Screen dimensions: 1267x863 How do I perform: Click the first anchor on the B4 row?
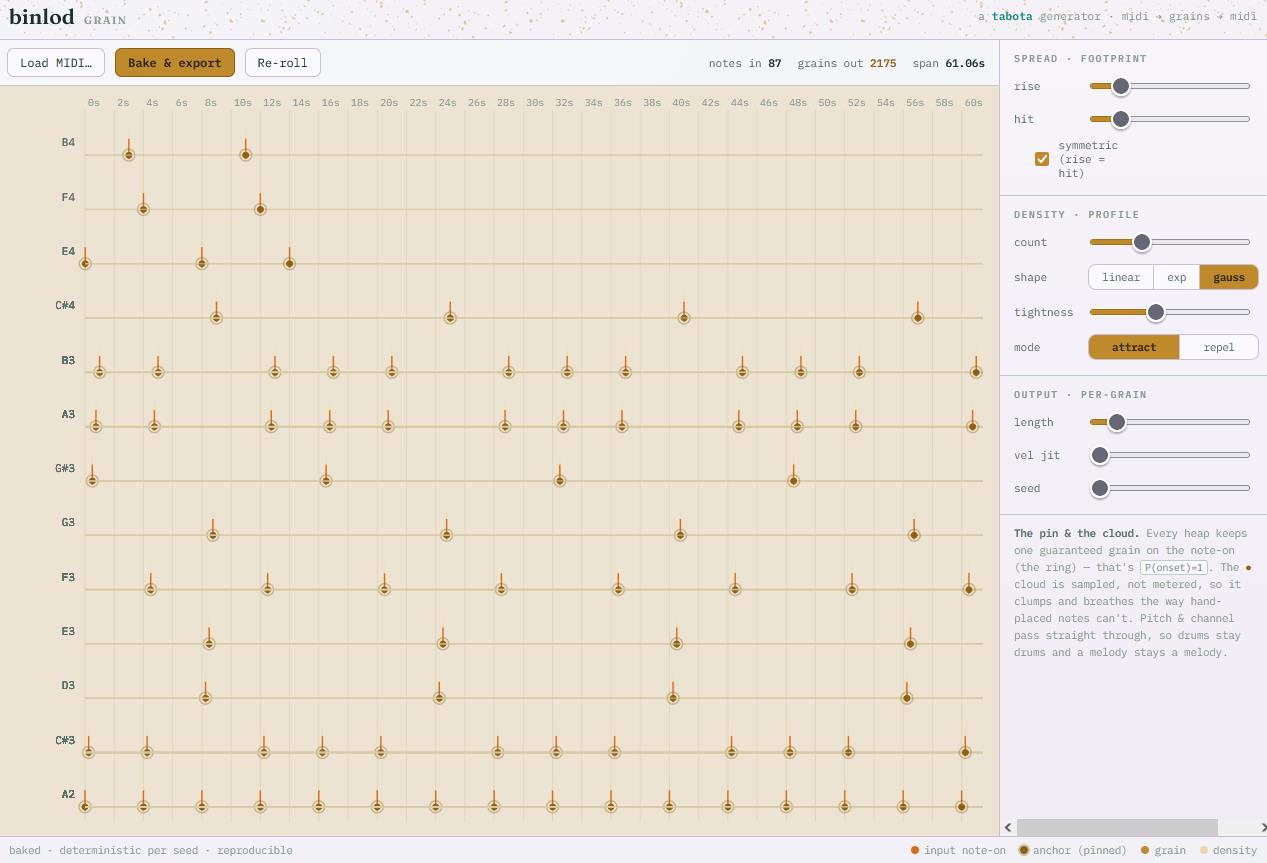[x=129, y=155]
